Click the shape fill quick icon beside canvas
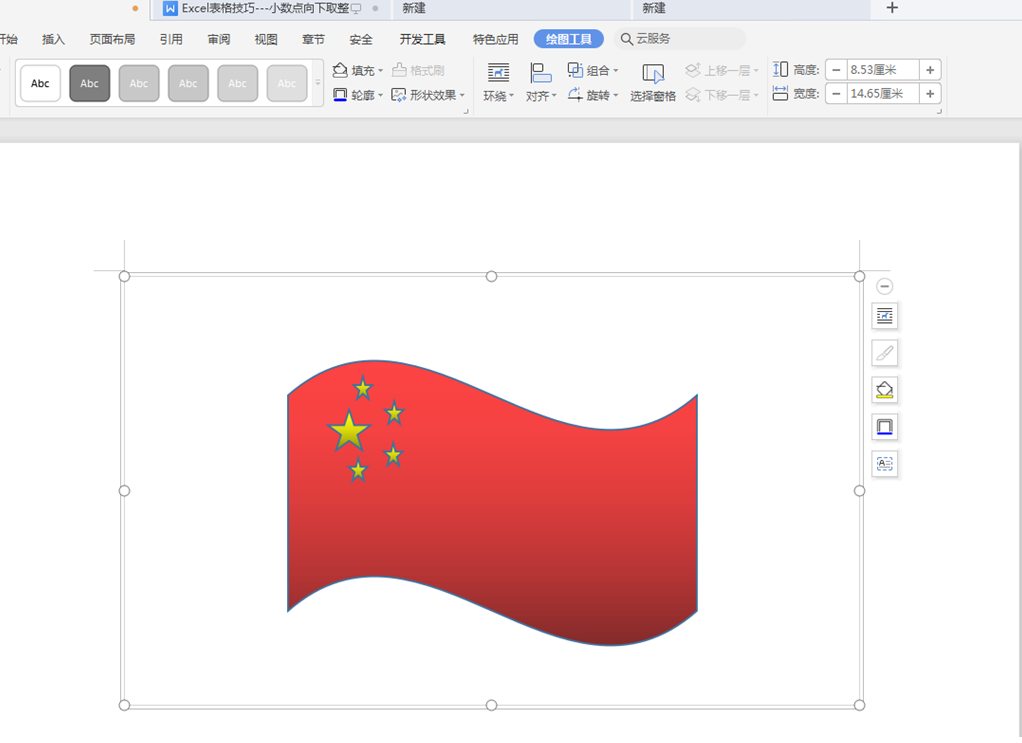Screen dimensions: 1022x743 884,390
